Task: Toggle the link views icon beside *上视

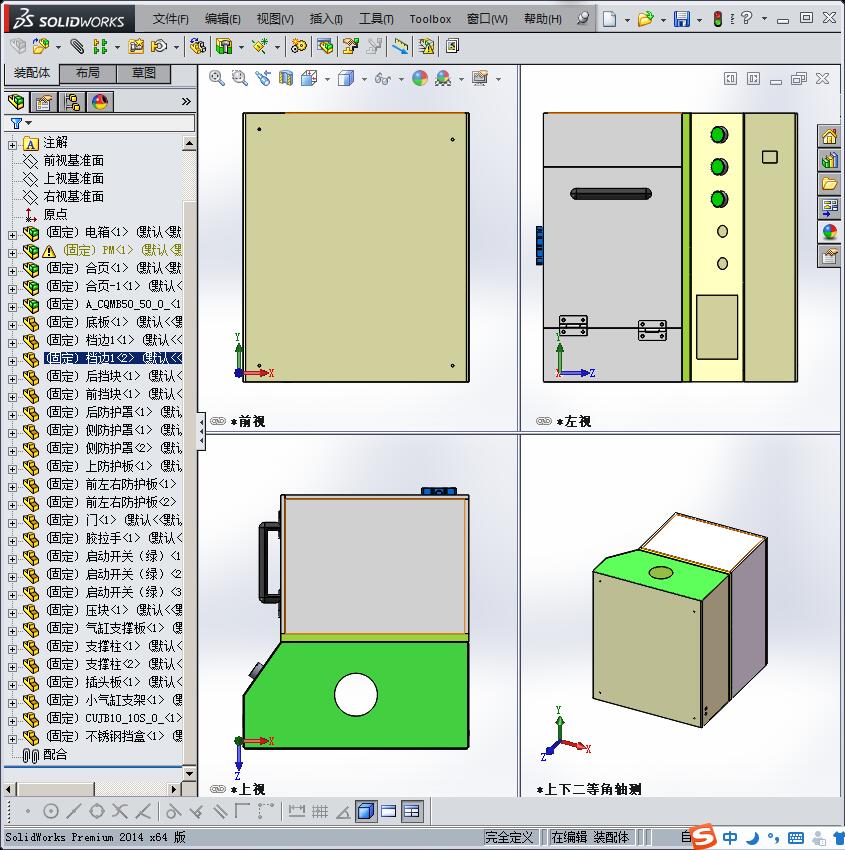Action: [x=218, y=789]
